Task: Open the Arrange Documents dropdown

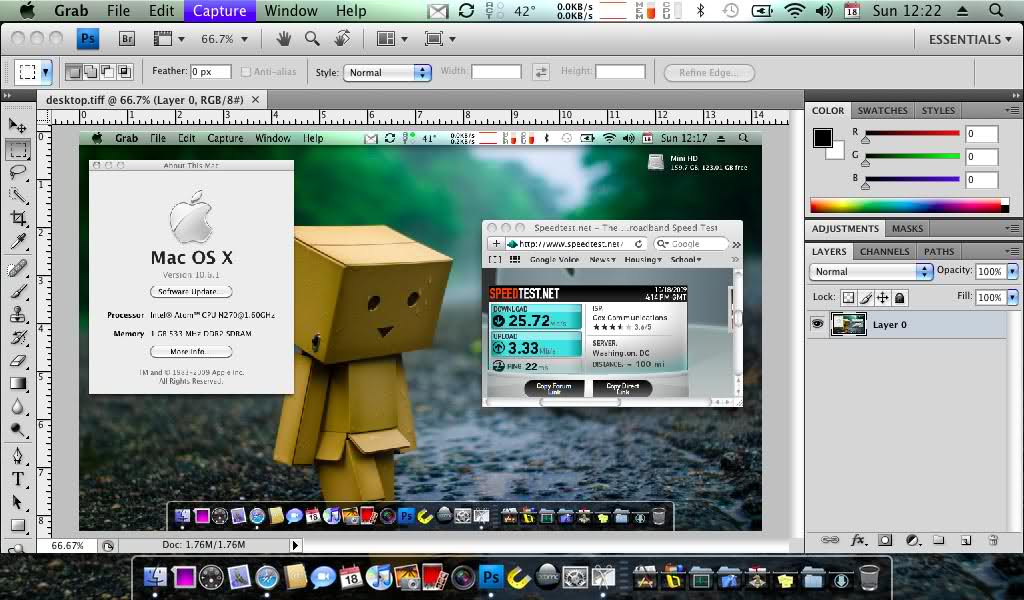Action: pos(392,39)
